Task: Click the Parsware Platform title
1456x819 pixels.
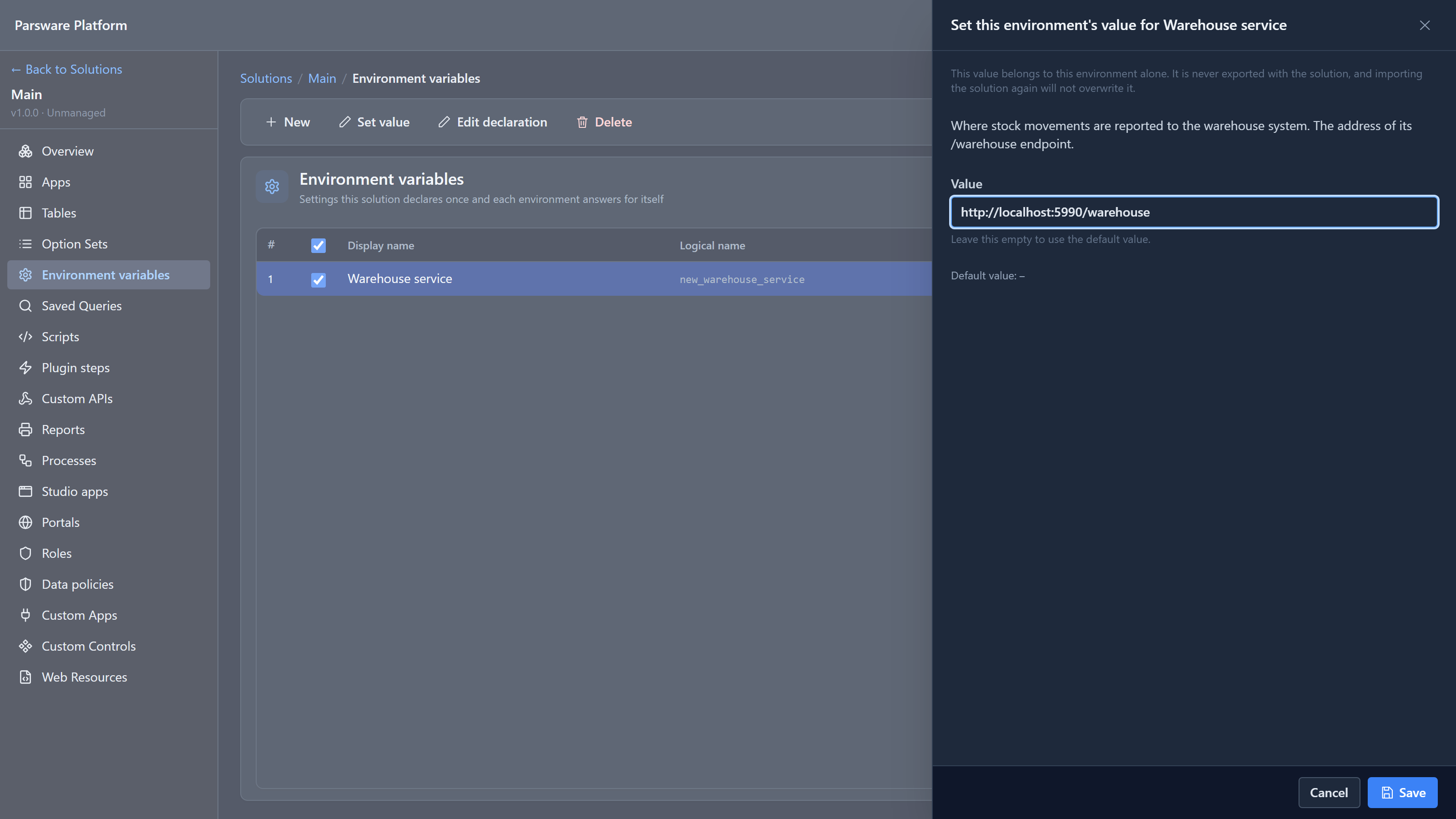Action: pyautogui.click(x=71, y=25)
